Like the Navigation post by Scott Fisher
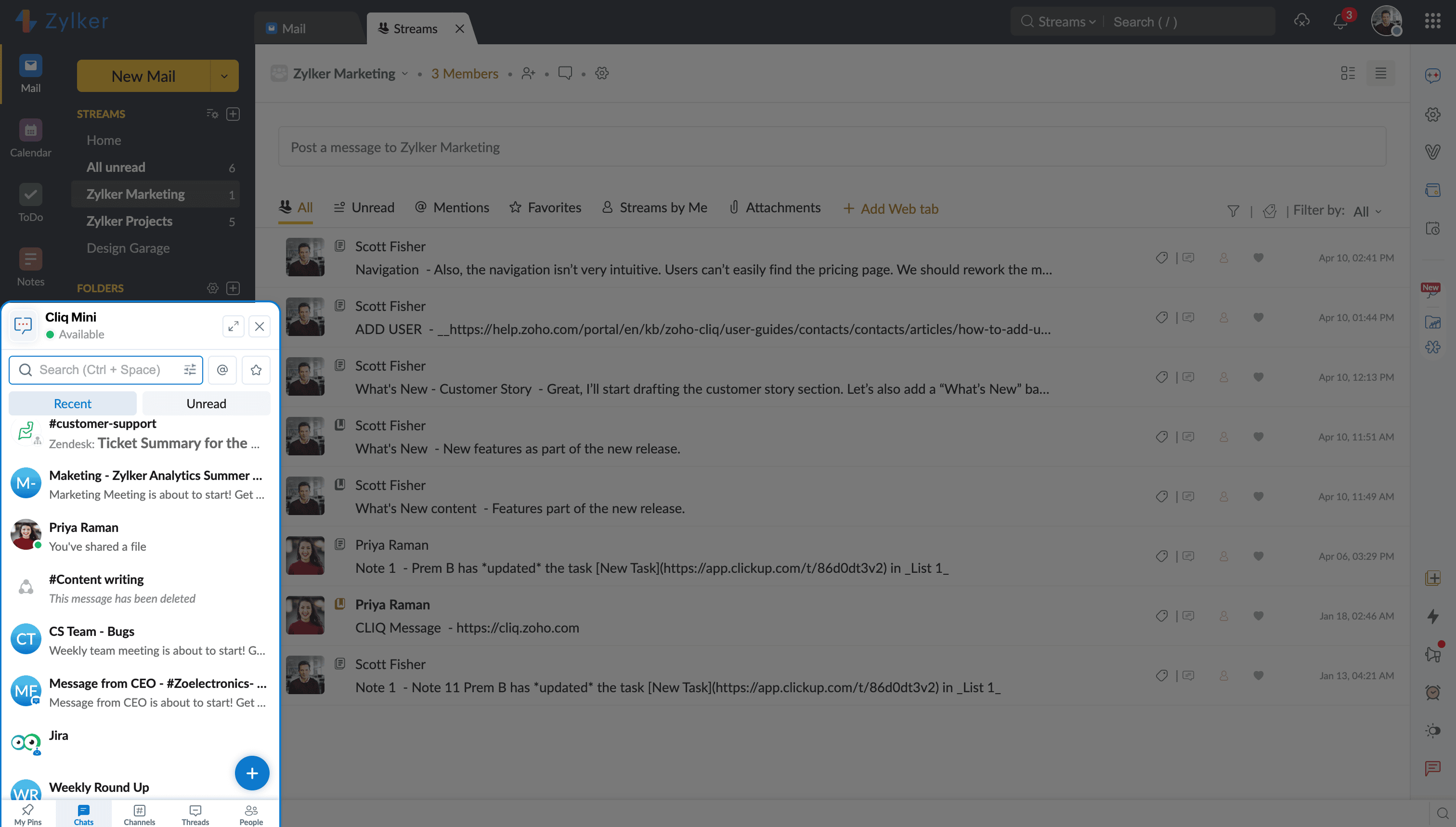The height and width of the screenshot is (827, 1456). [1258, 258]
